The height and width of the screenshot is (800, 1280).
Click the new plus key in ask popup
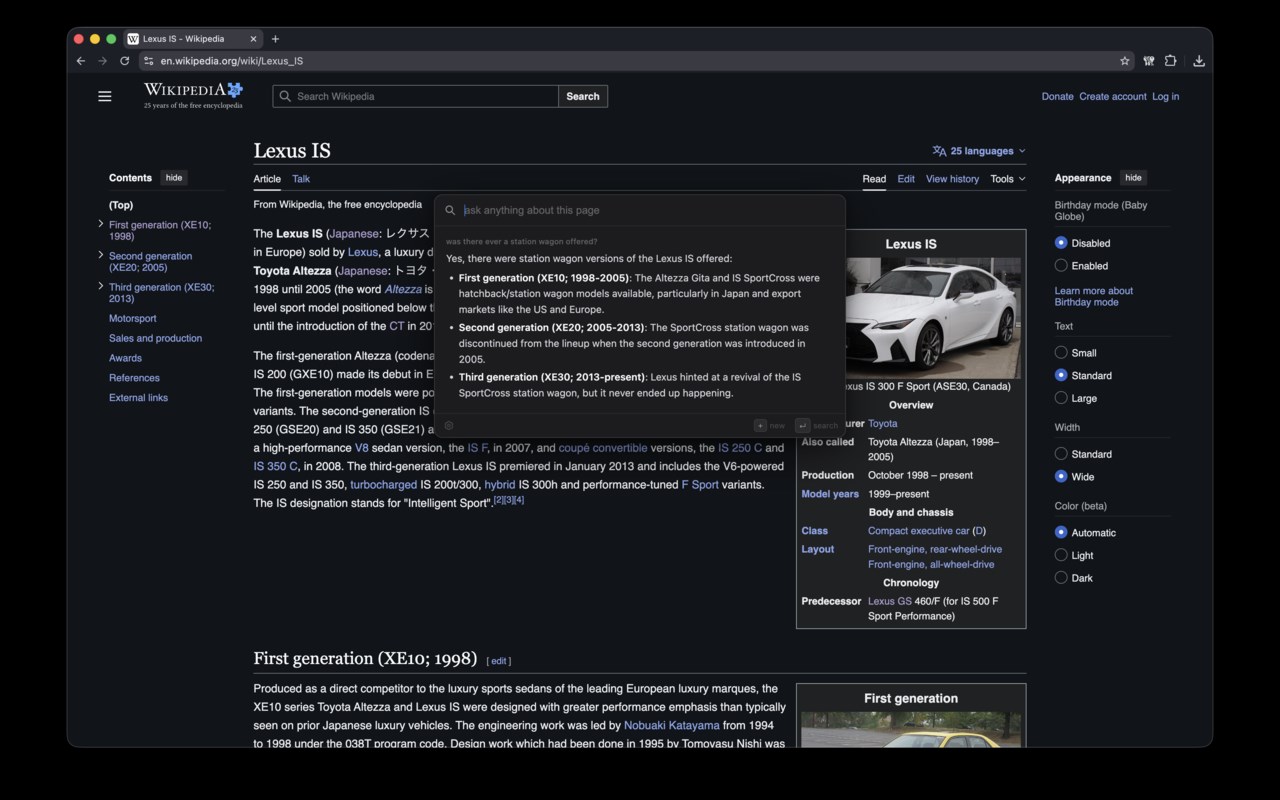click(760, 425)
